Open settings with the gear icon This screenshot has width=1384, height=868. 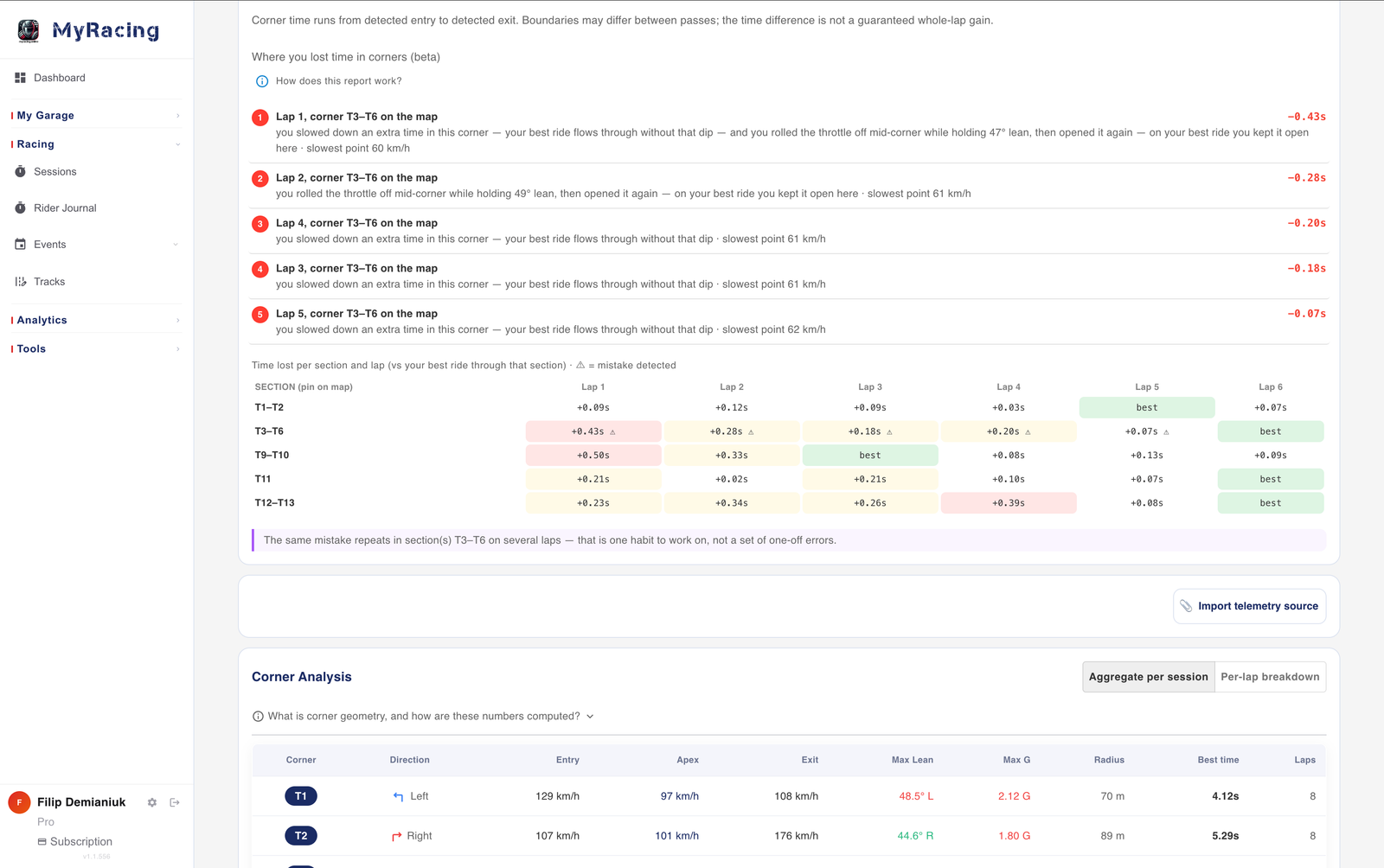click(152, 802)
